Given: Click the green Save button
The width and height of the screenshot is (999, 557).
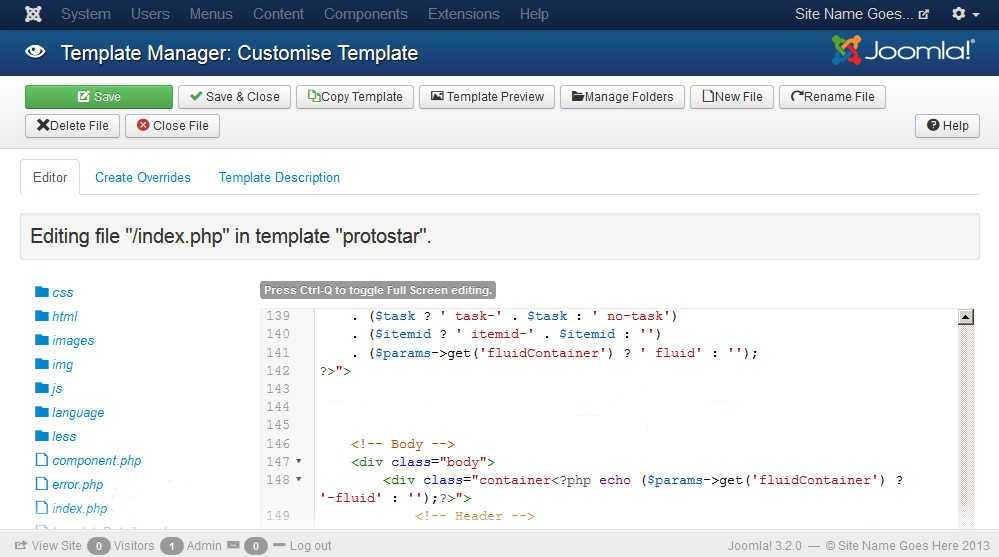Looking at the screenshot, I should [x=99, y=97].
